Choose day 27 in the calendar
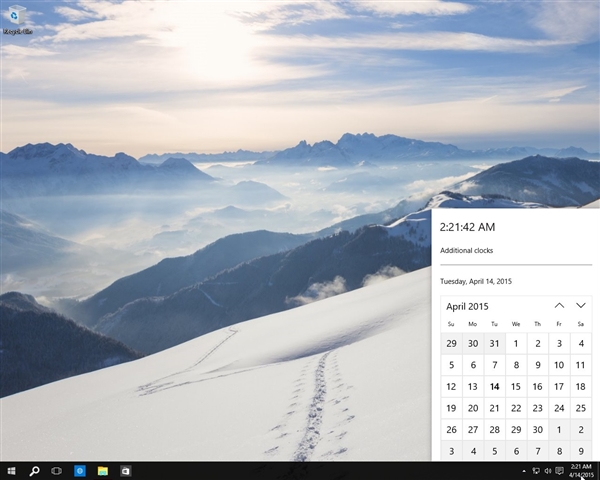 [473, 429]
